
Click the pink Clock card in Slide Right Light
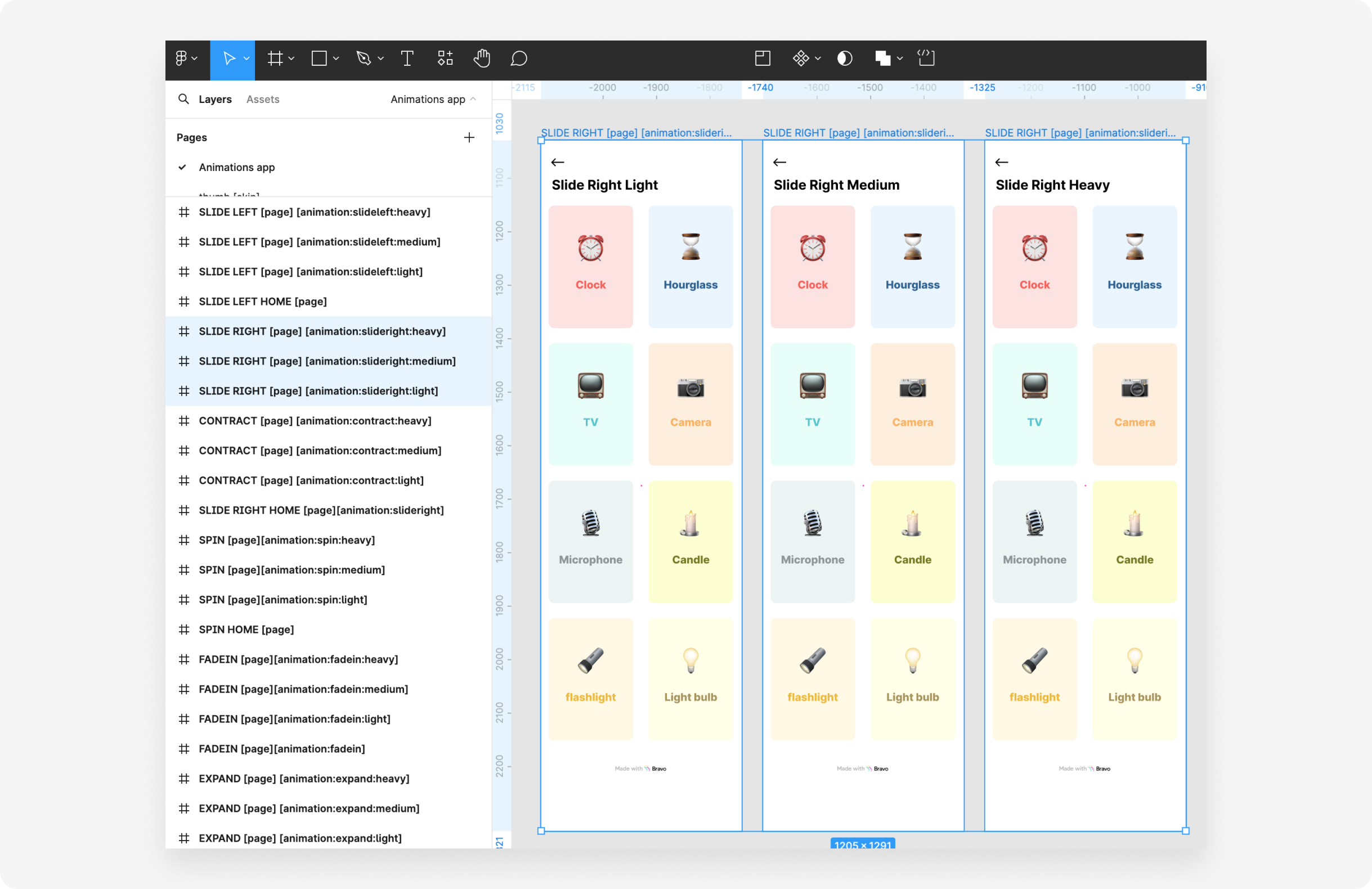(x=590, y=266)
